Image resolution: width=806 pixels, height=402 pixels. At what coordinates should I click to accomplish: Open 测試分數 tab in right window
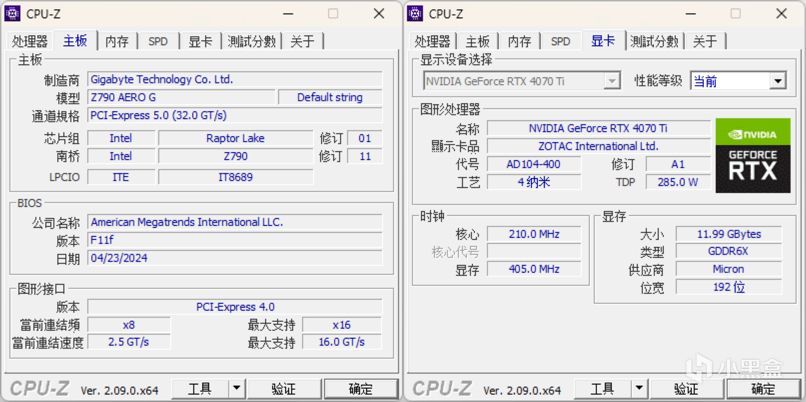click(x=654, y=41)
